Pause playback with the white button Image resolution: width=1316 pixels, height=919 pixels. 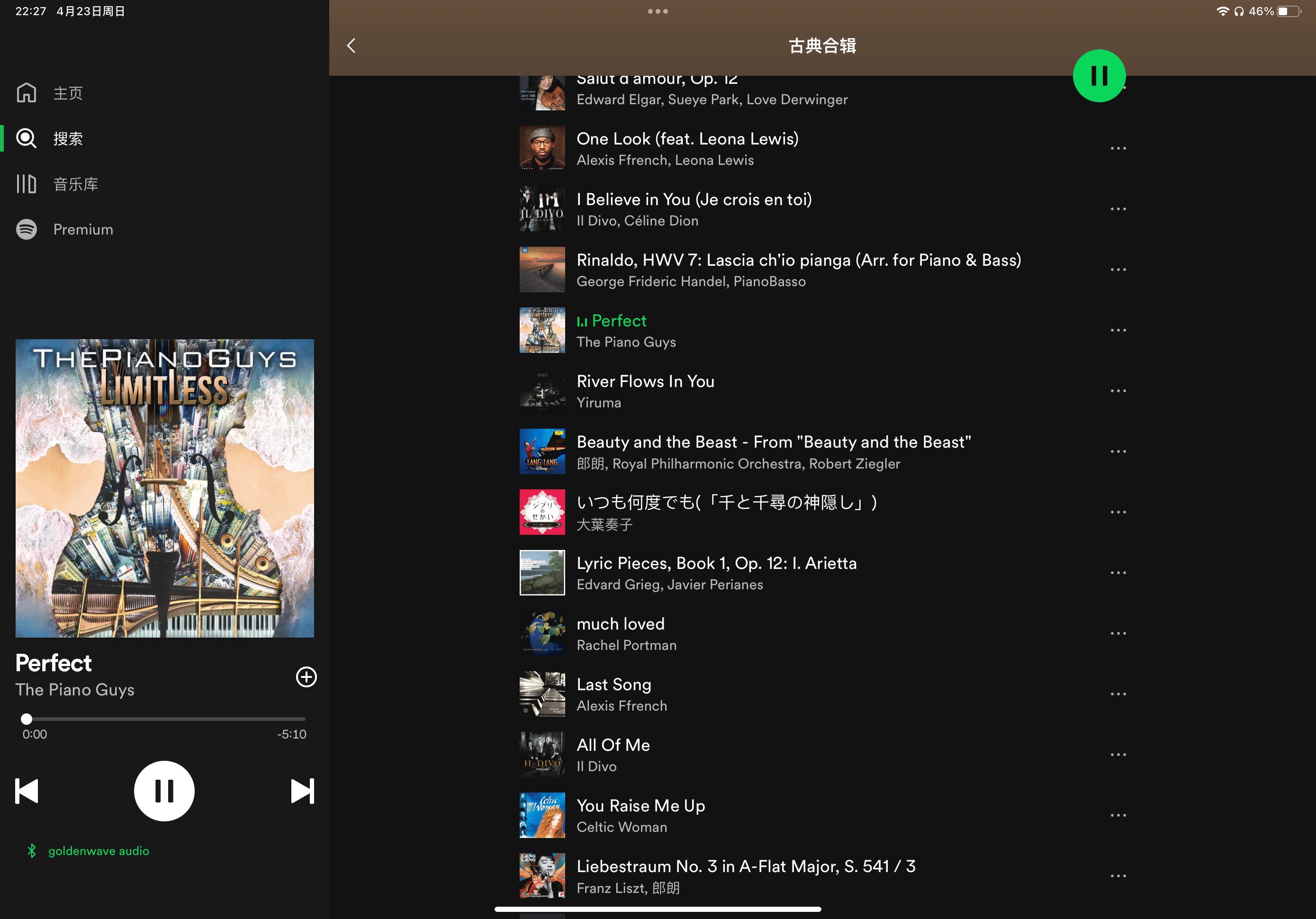(x=164, y=791)
